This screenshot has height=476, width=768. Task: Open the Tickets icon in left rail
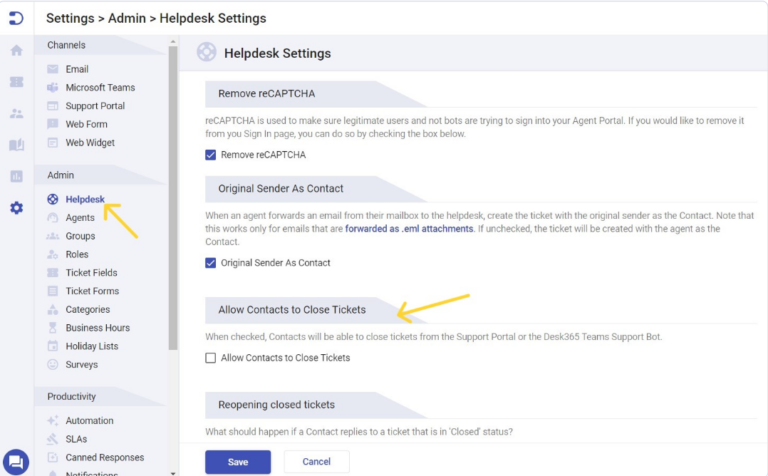coord(16,82)
